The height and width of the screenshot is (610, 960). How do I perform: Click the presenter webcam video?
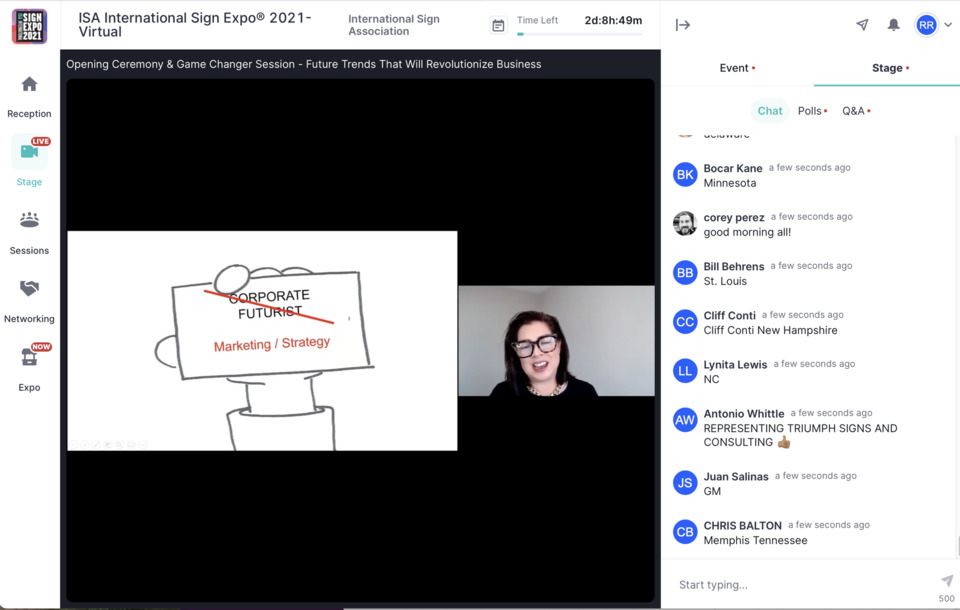(556, 341)
